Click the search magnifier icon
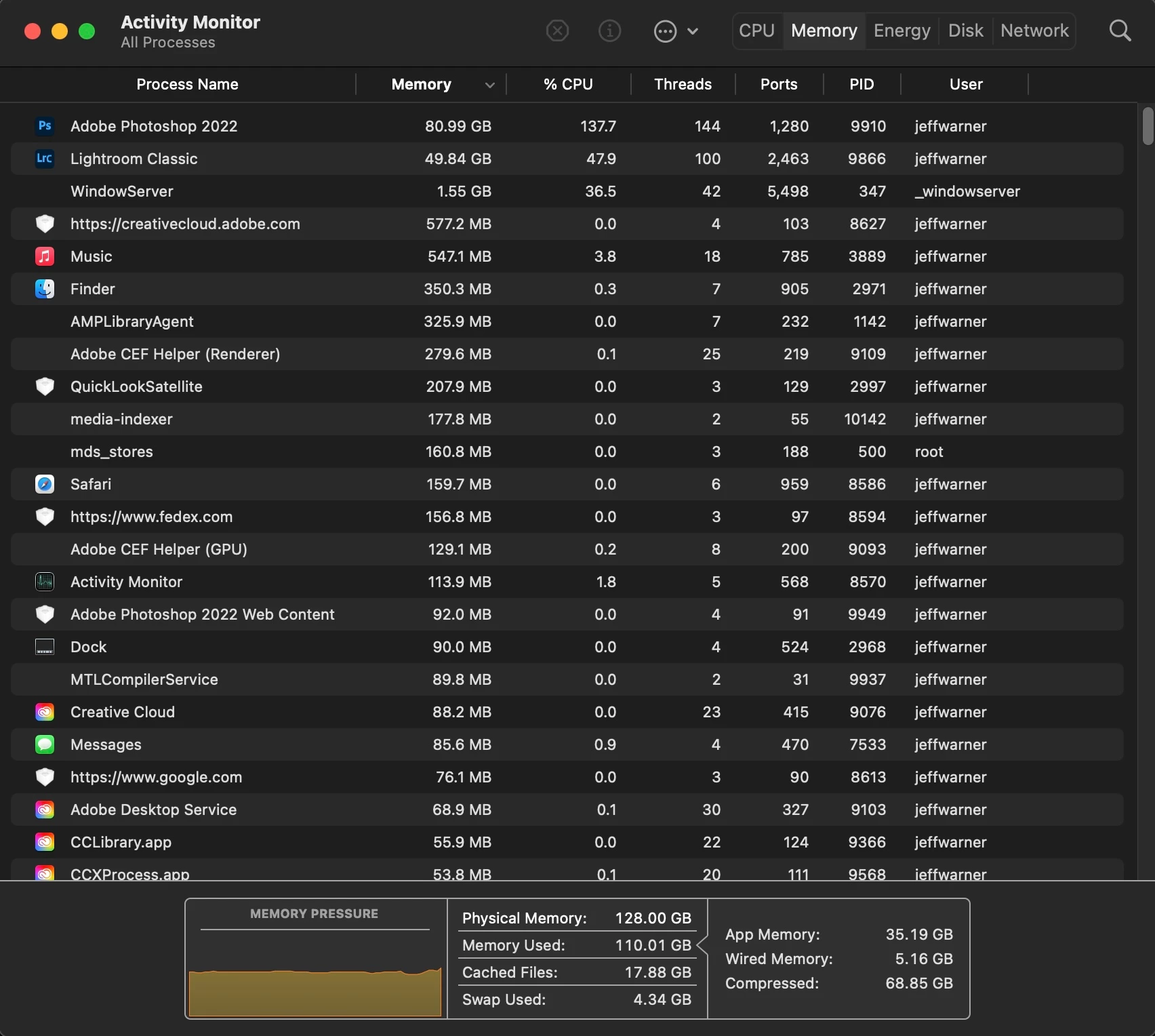Screen dimensions: 1155x1036 coord(1120,31)
